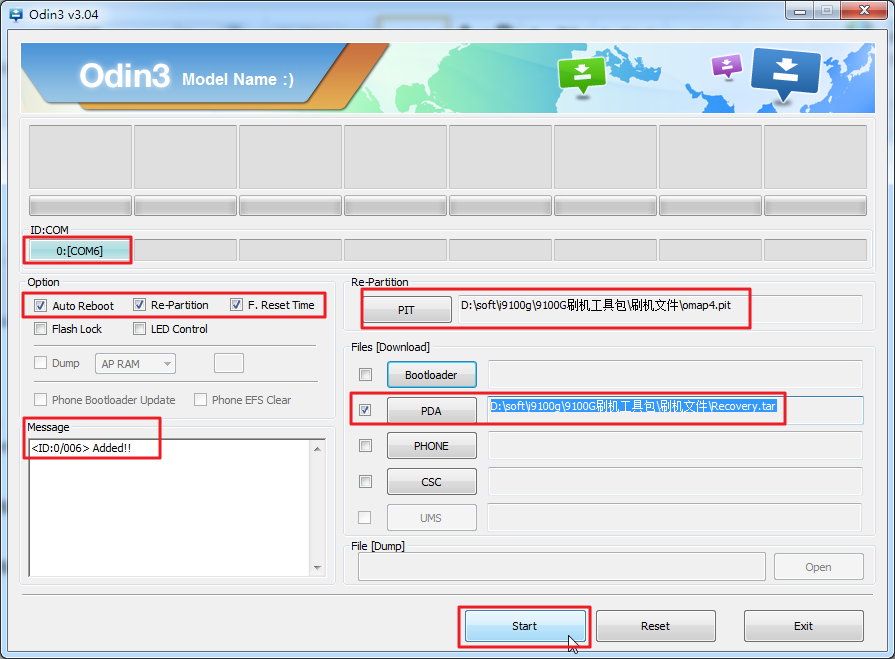Tick the Bootloader file checkbox
Screen dimensions: 895x659
coord(365,374)
